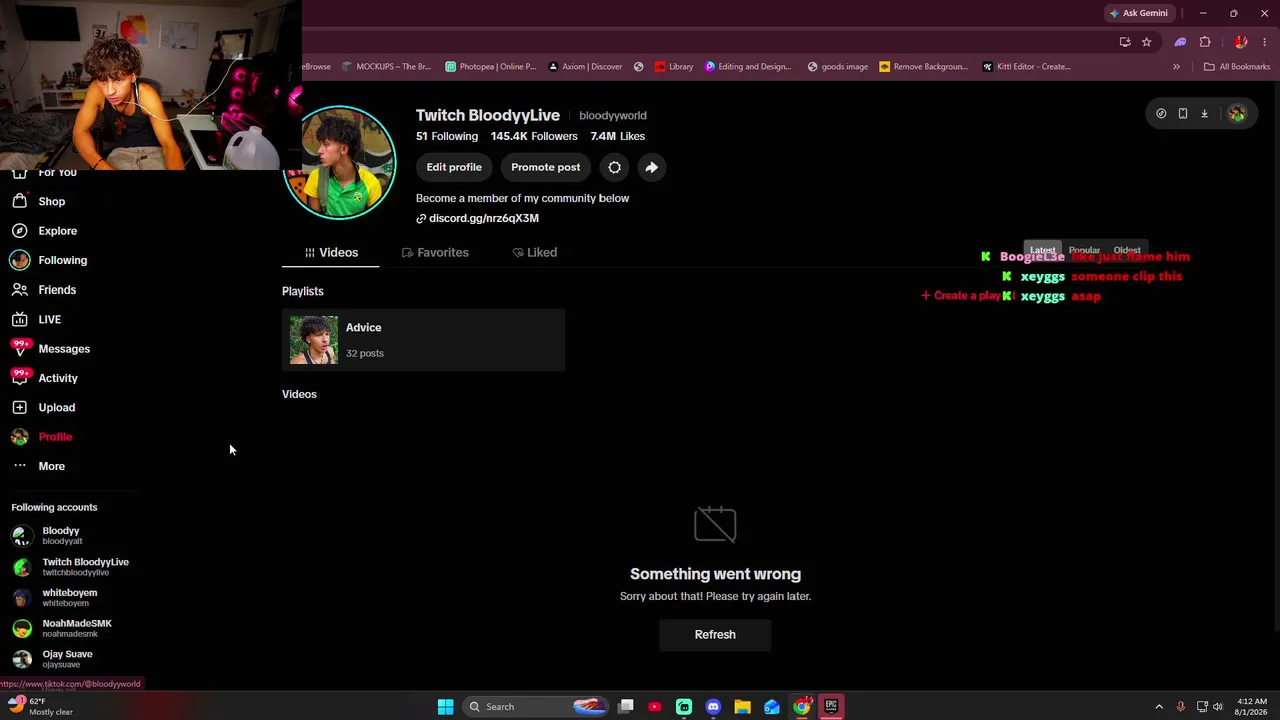Expand hidden bookmarks with chevron
Image resolution: width=1280 pixels, height=720 pixels.
tap(1176, 67)
